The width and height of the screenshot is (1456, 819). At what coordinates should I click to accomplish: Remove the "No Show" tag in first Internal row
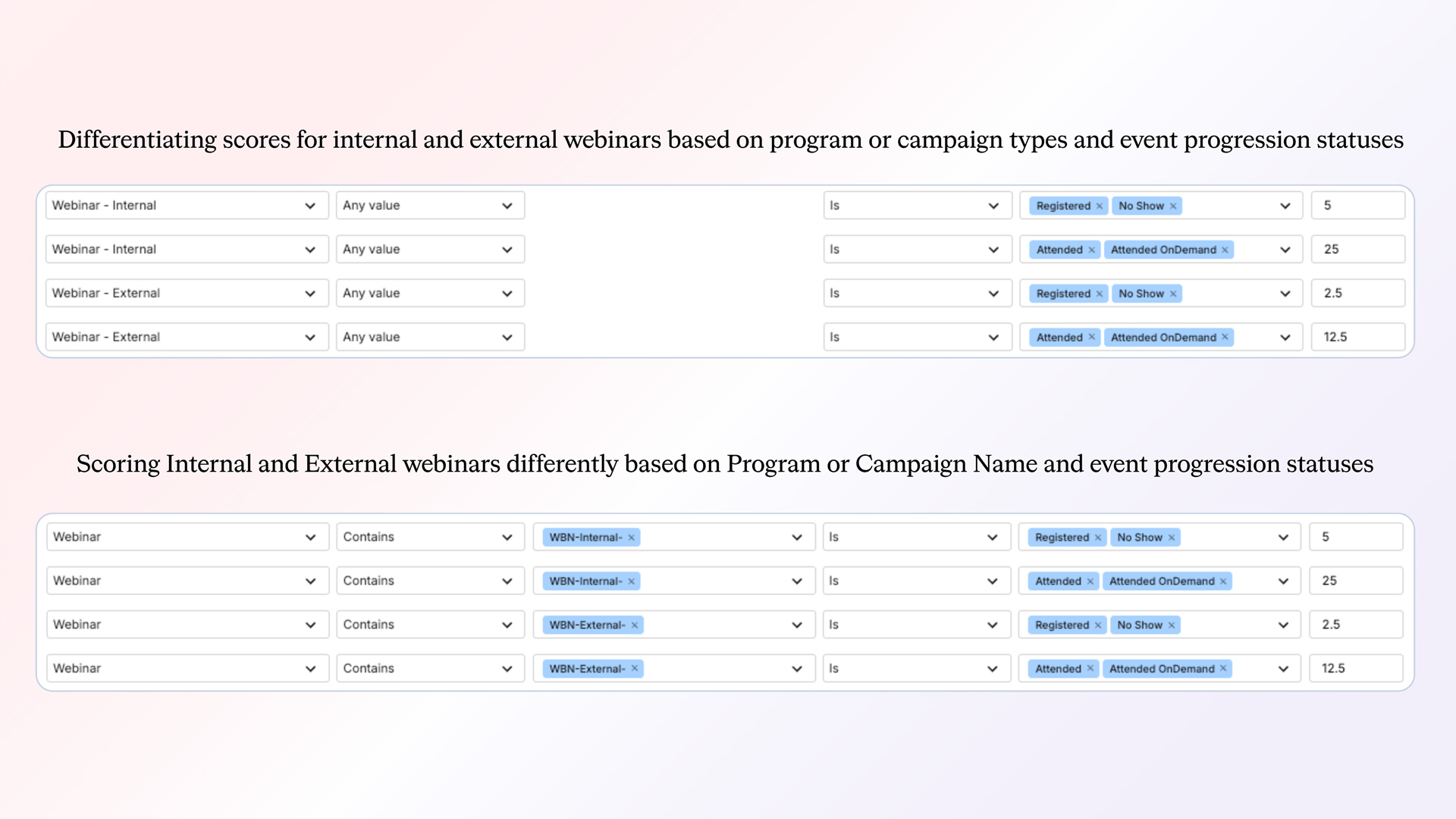pos(1174,206)
